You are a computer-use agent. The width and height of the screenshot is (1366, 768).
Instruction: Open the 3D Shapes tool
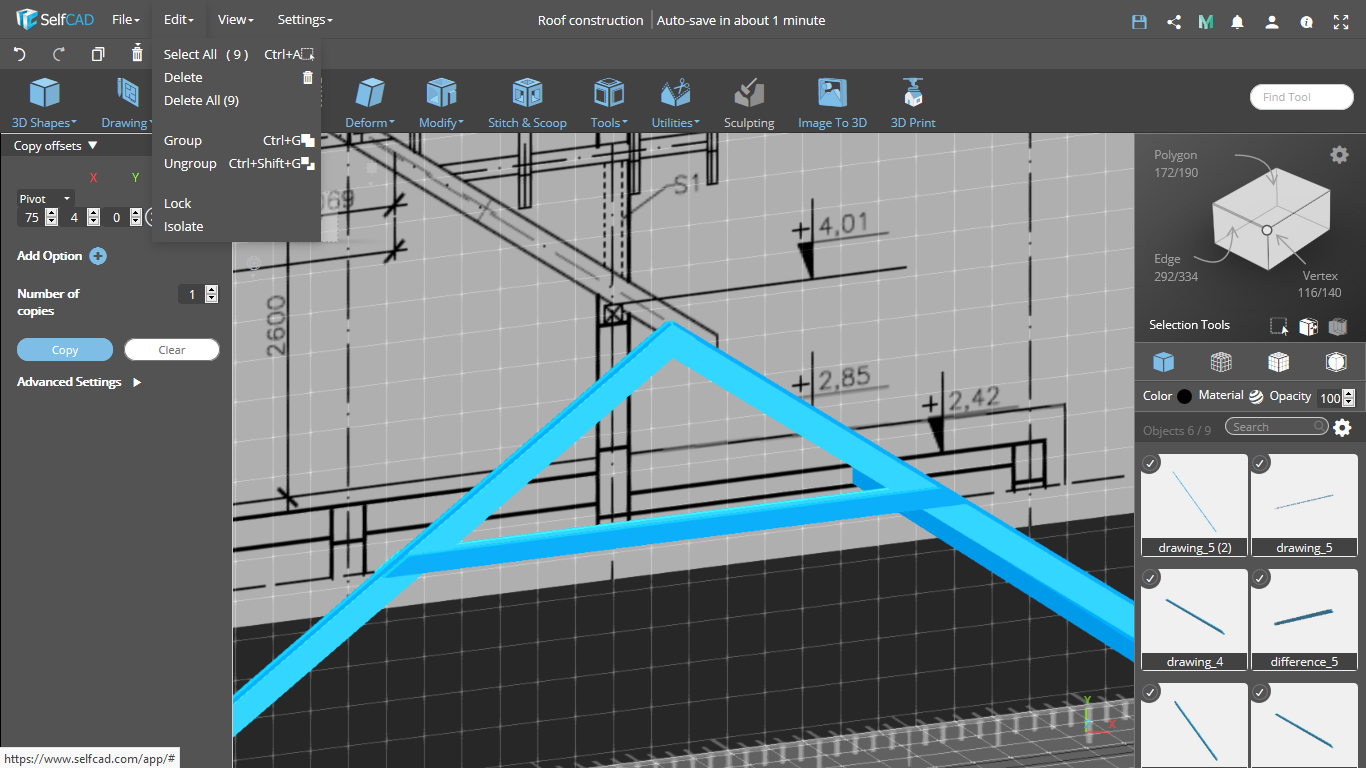44,103
